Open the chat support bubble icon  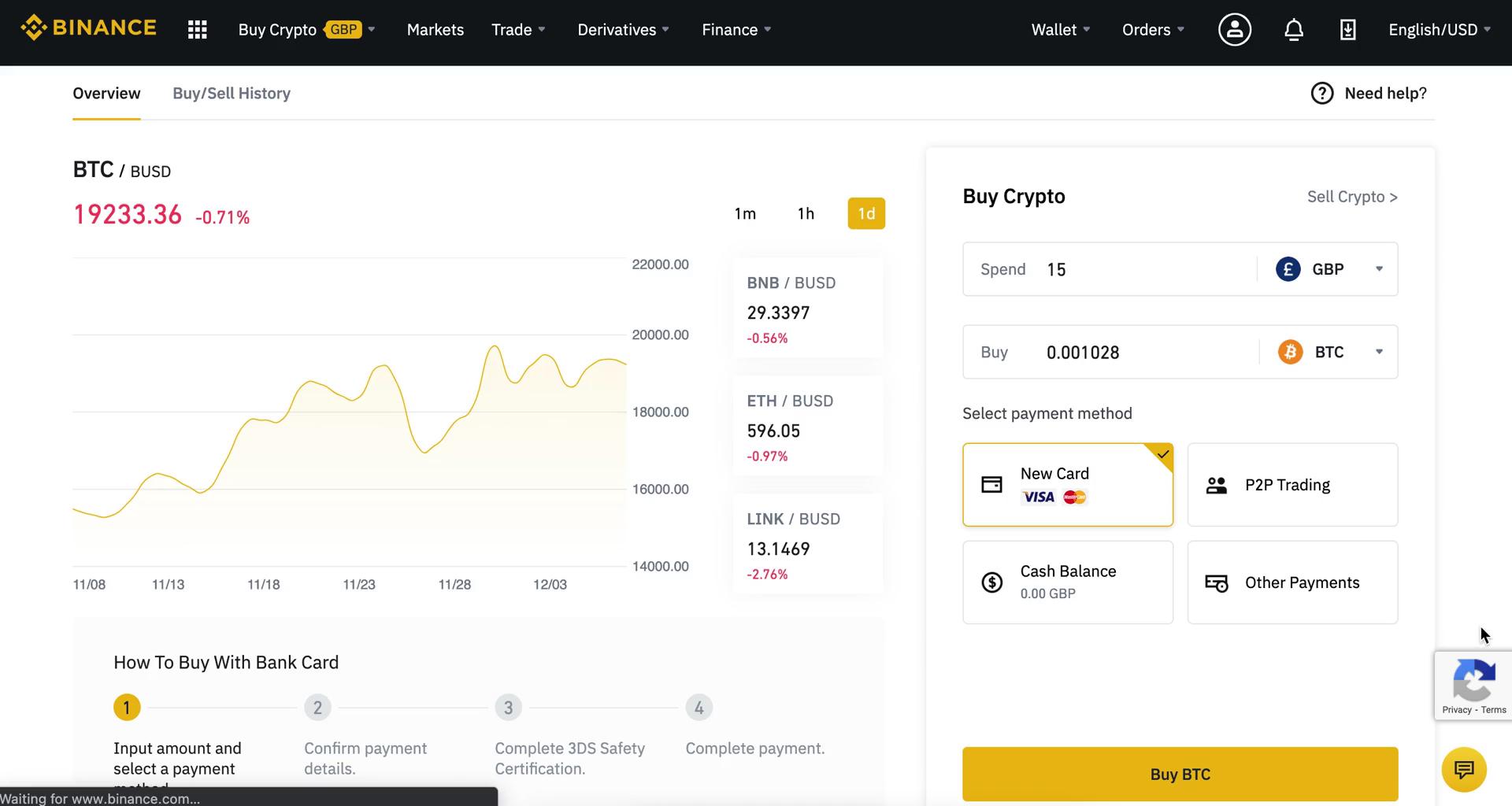pos(1464,769)
